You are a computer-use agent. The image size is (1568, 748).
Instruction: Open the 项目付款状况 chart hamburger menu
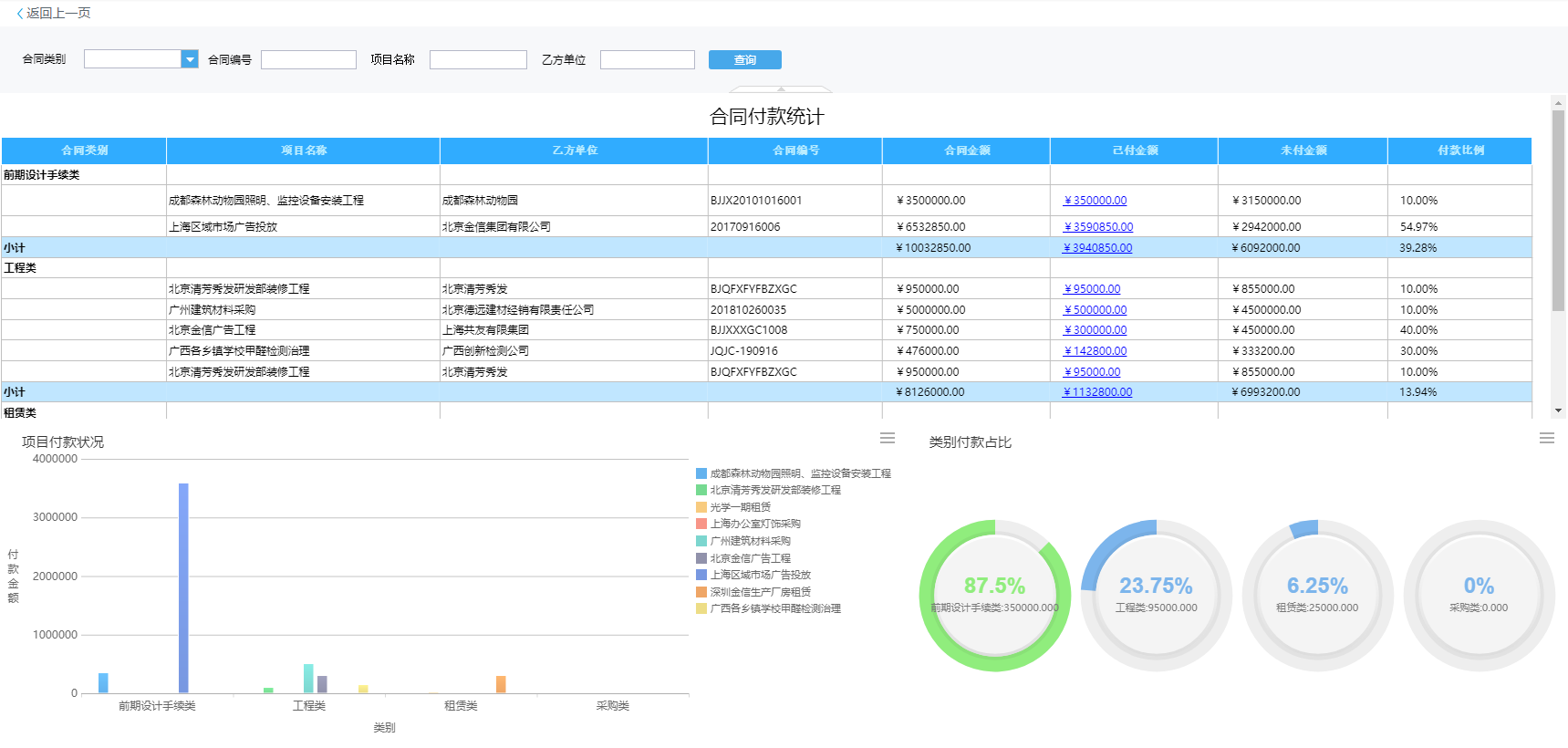tap(887, 439)
